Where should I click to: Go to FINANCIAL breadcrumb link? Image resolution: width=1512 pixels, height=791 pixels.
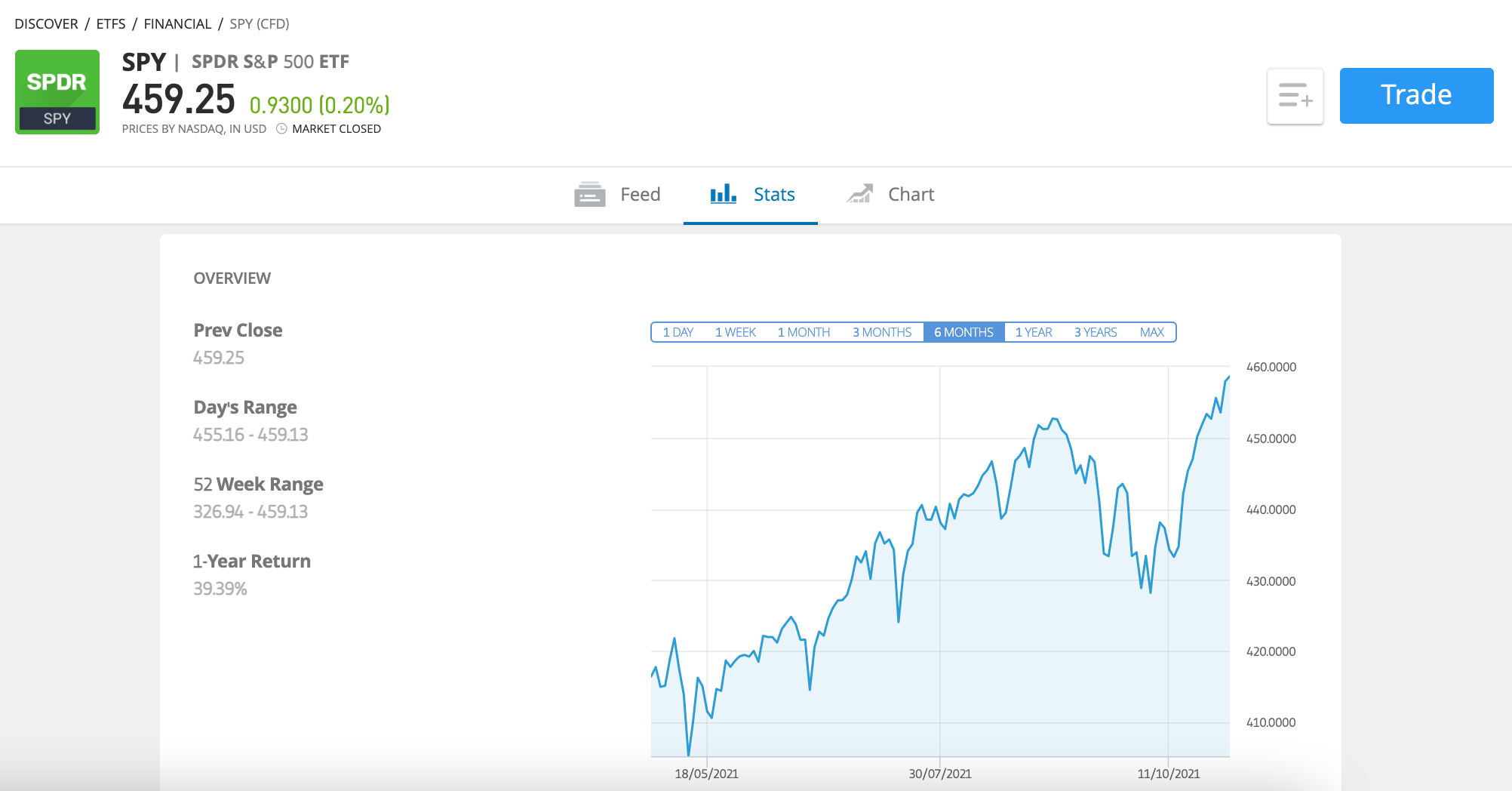(177, 24)
